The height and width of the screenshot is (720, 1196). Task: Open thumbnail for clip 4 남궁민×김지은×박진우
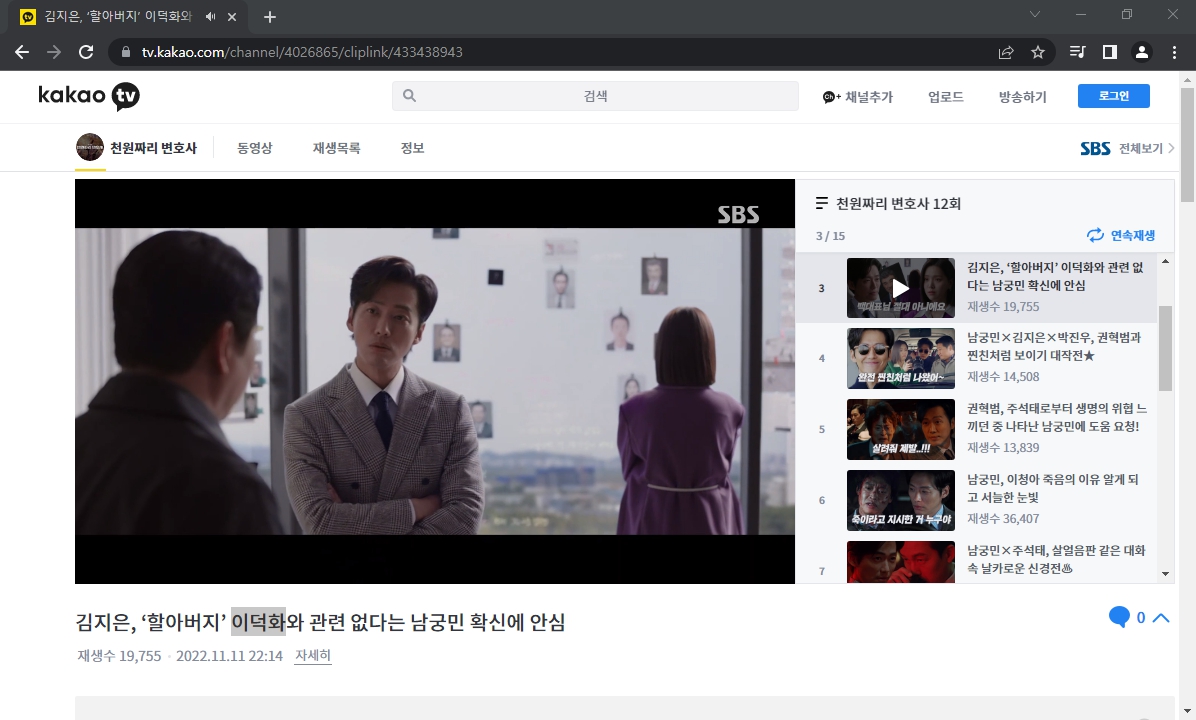point(901,358)
